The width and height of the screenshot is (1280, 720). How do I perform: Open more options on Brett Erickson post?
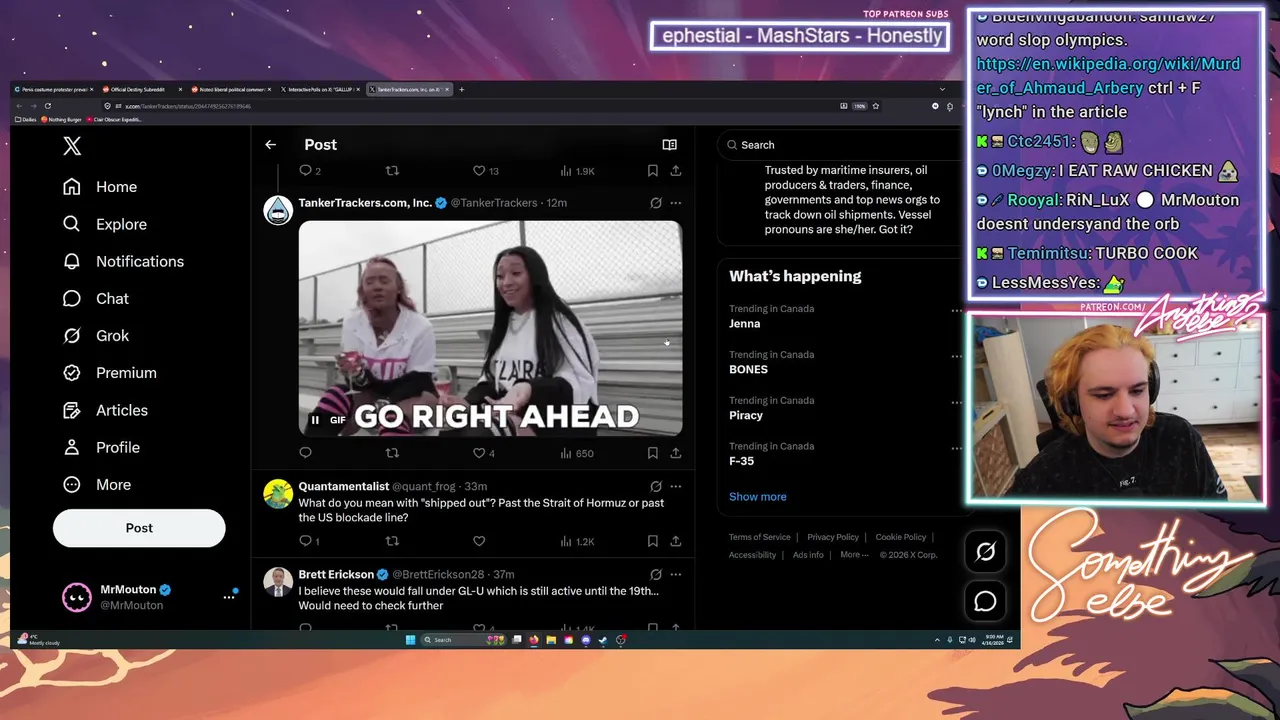pyautogui.click(x=676, y=575)
